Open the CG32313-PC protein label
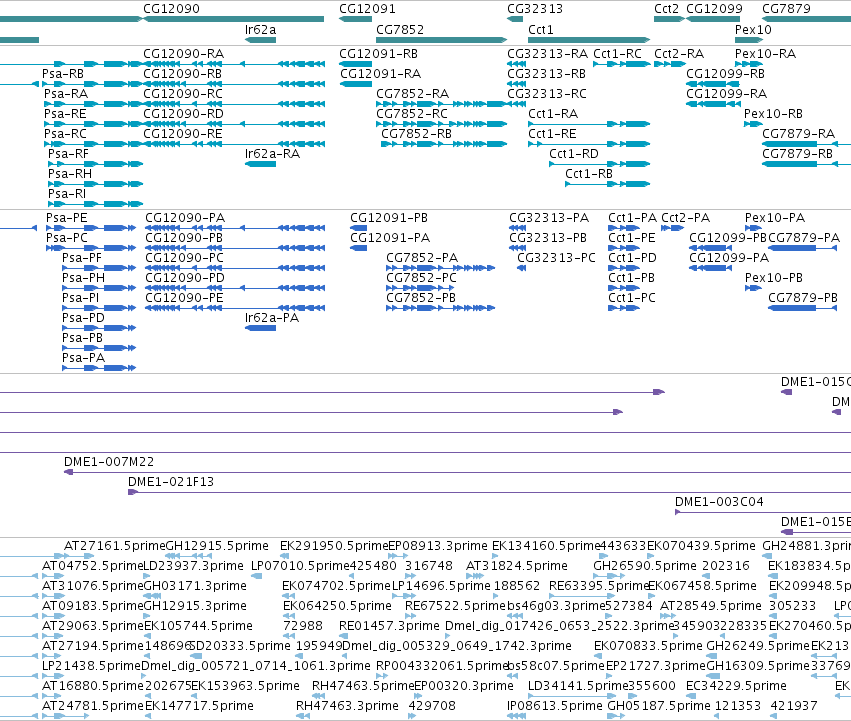 pos(556,257)
